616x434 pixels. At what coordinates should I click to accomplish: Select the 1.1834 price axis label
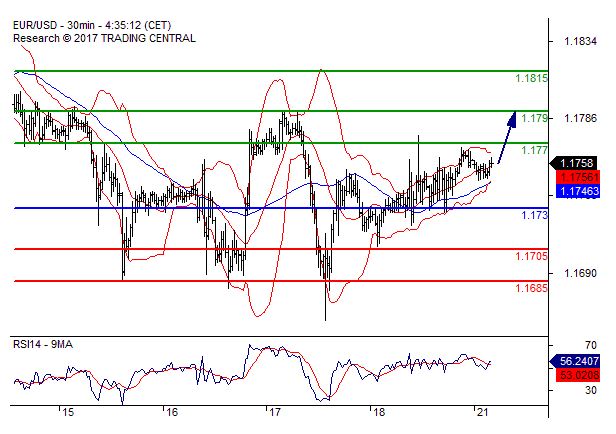pyautogui.click(x=580, y=41)
